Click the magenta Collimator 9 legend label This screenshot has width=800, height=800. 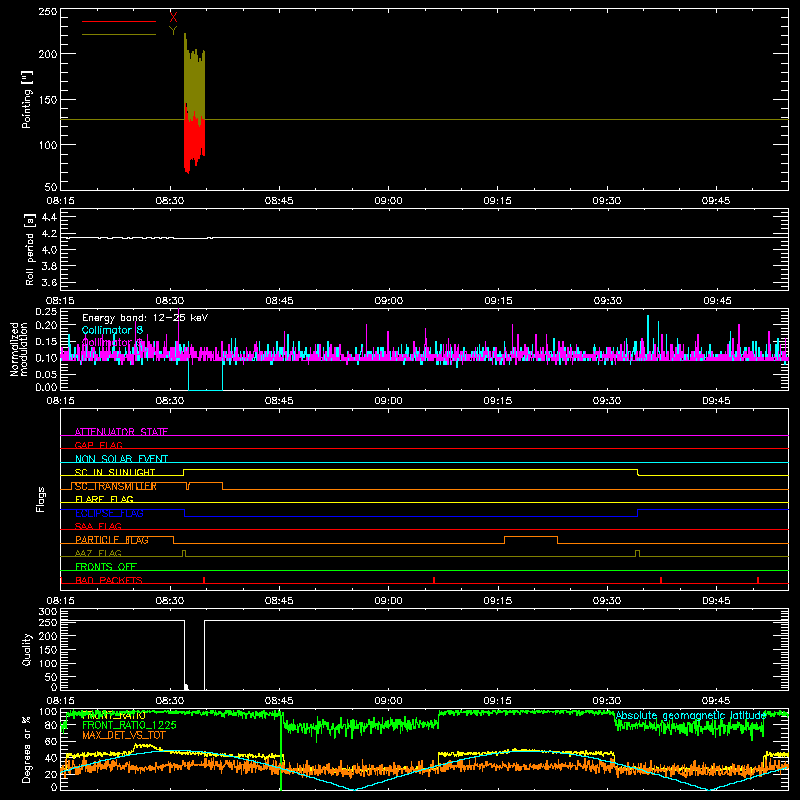(112, 342)
